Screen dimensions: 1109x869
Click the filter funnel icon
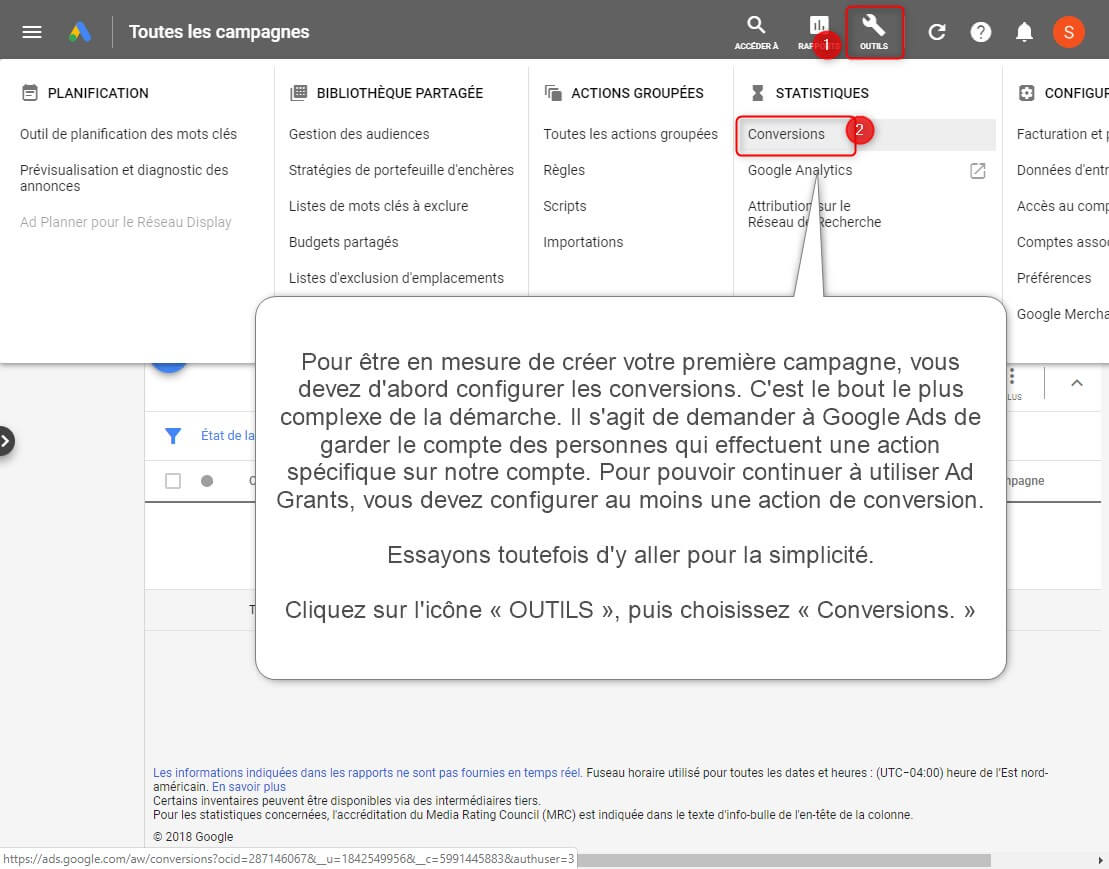tap(173, 436)
